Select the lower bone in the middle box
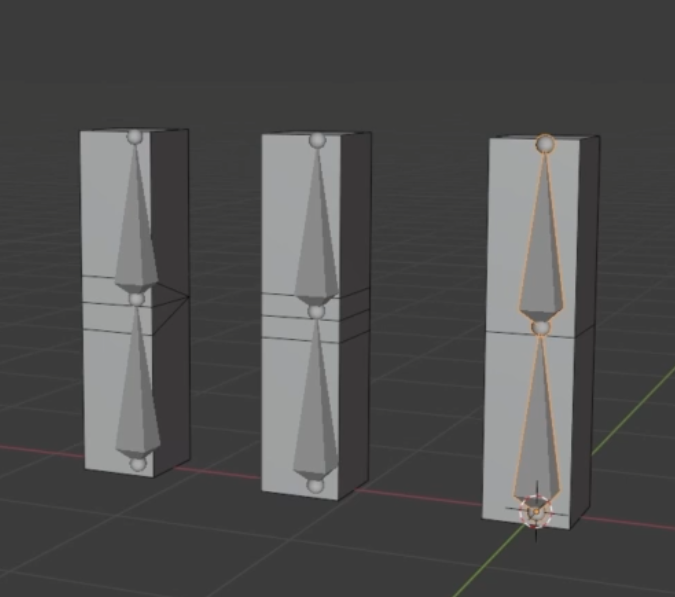 click(316, 400)
